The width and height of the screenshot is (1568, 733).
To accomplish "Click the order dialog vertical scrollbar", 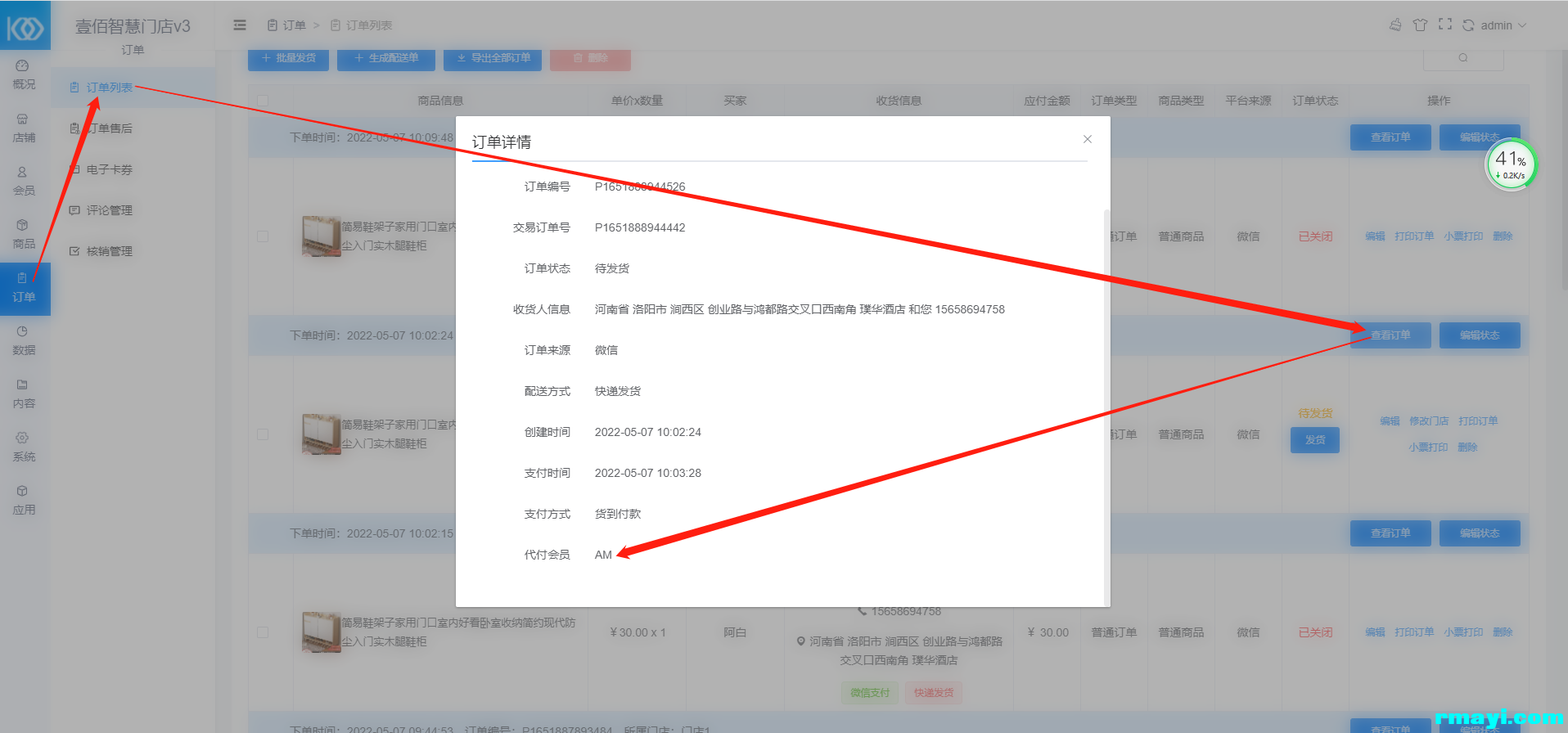I will [1106, 407].
